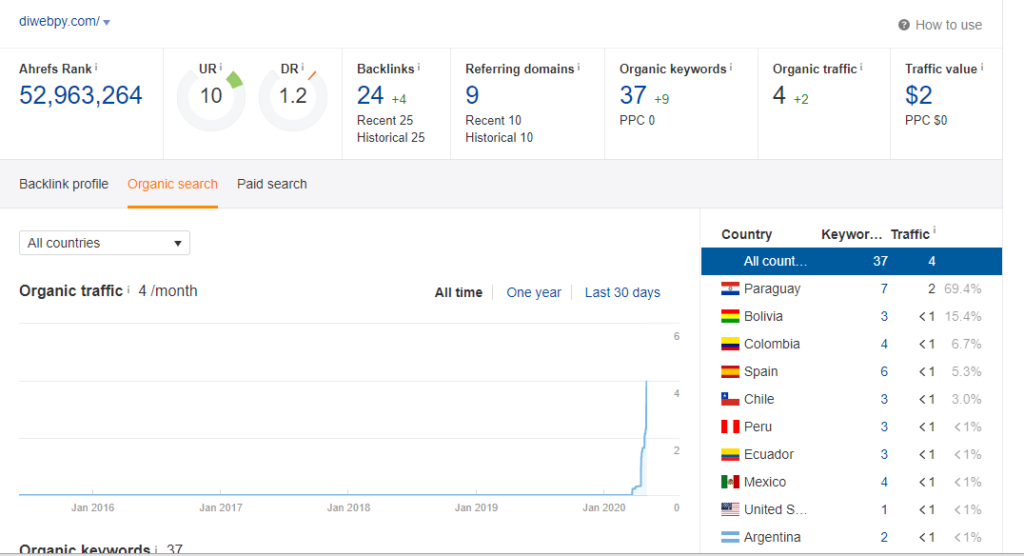
Task: Click the info icon next to Traffic value
Action: point(982,67)
